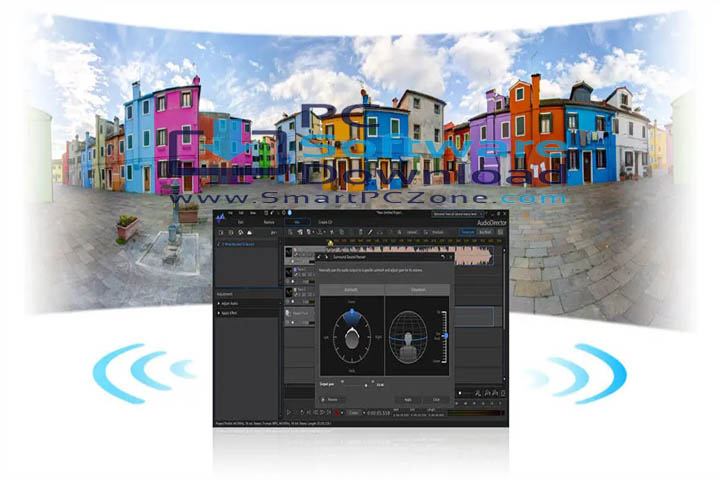720x480 pixels.
Task: Click the red Record button
Action: 337,412
